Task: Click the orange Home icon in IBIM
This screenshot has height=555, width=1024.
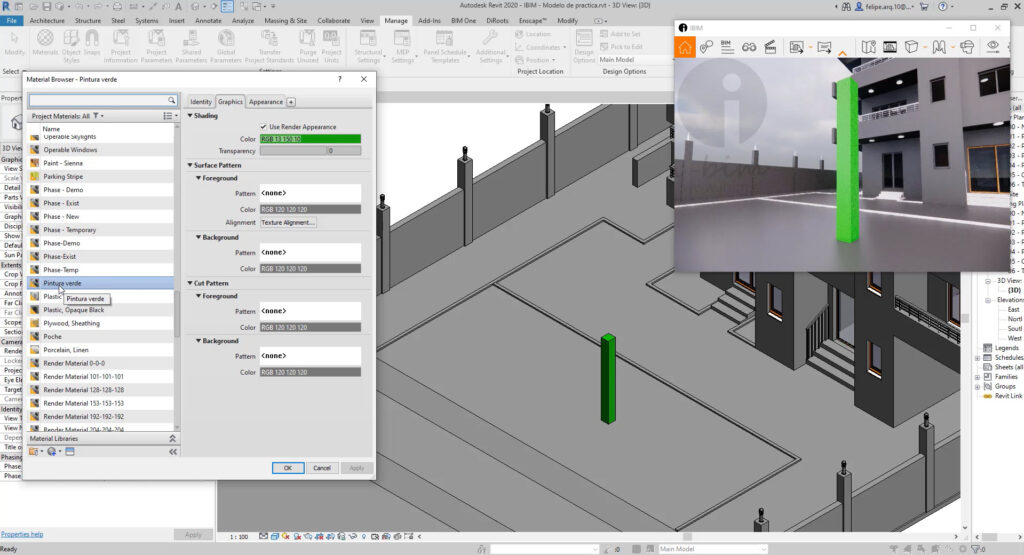Action: [685, 47]
